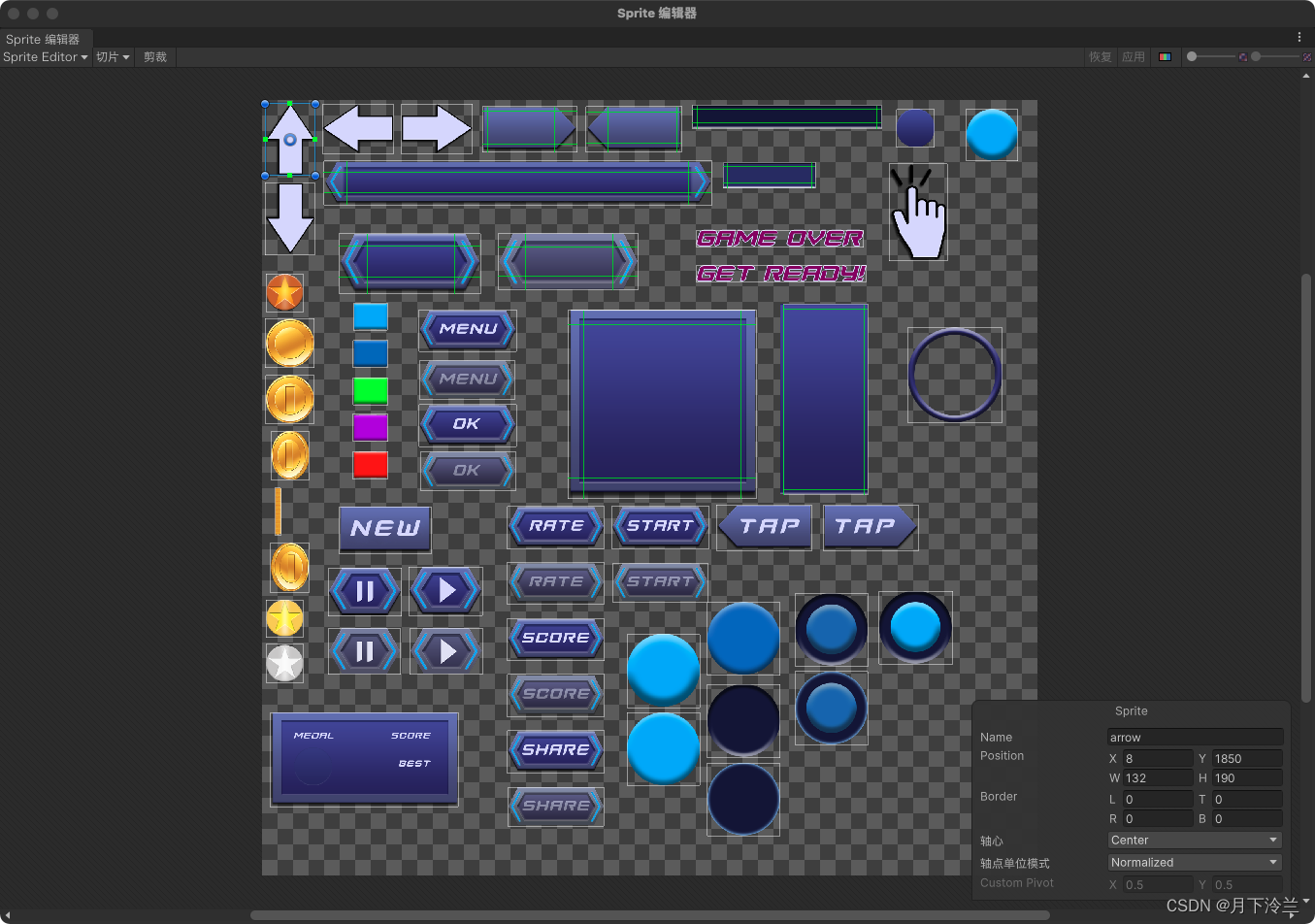
Task: Click the horizontal scrollbar at bottom
Action: tap(649, 915)
